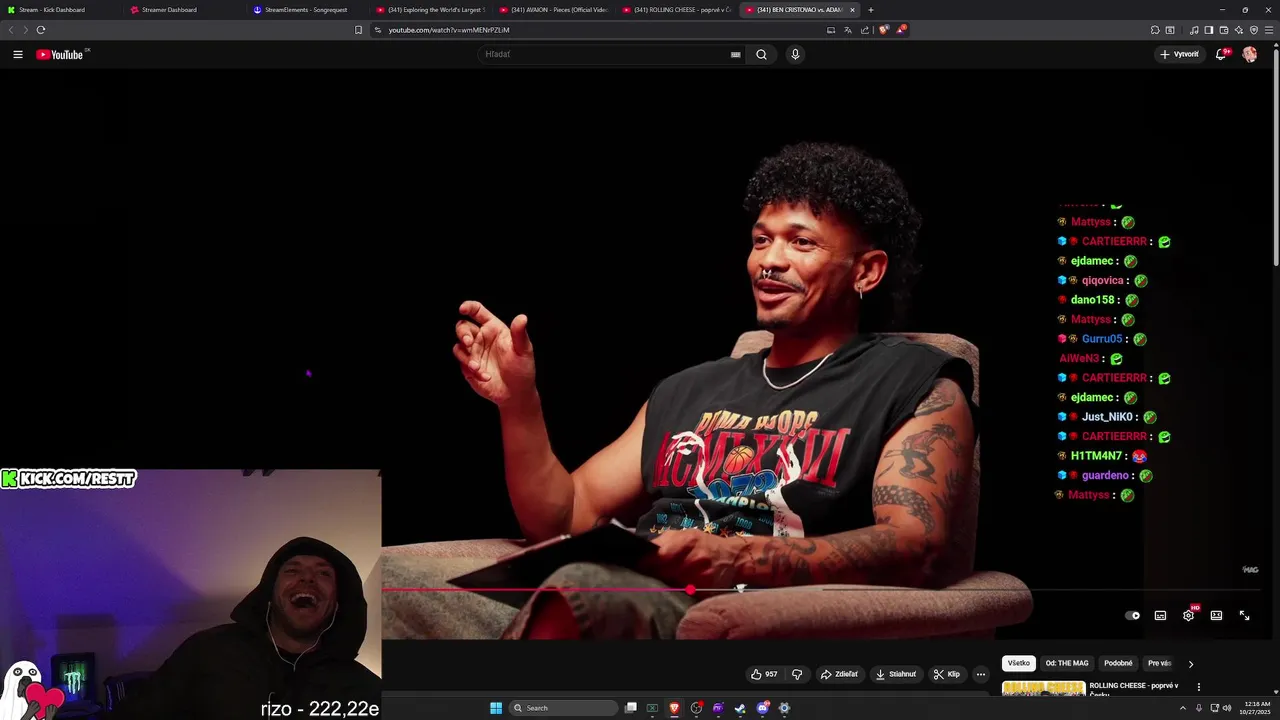Viewport: 1280px width, 720px height.
Task: Open browser extensions puzzle icon
Action: pos(1155,30)
